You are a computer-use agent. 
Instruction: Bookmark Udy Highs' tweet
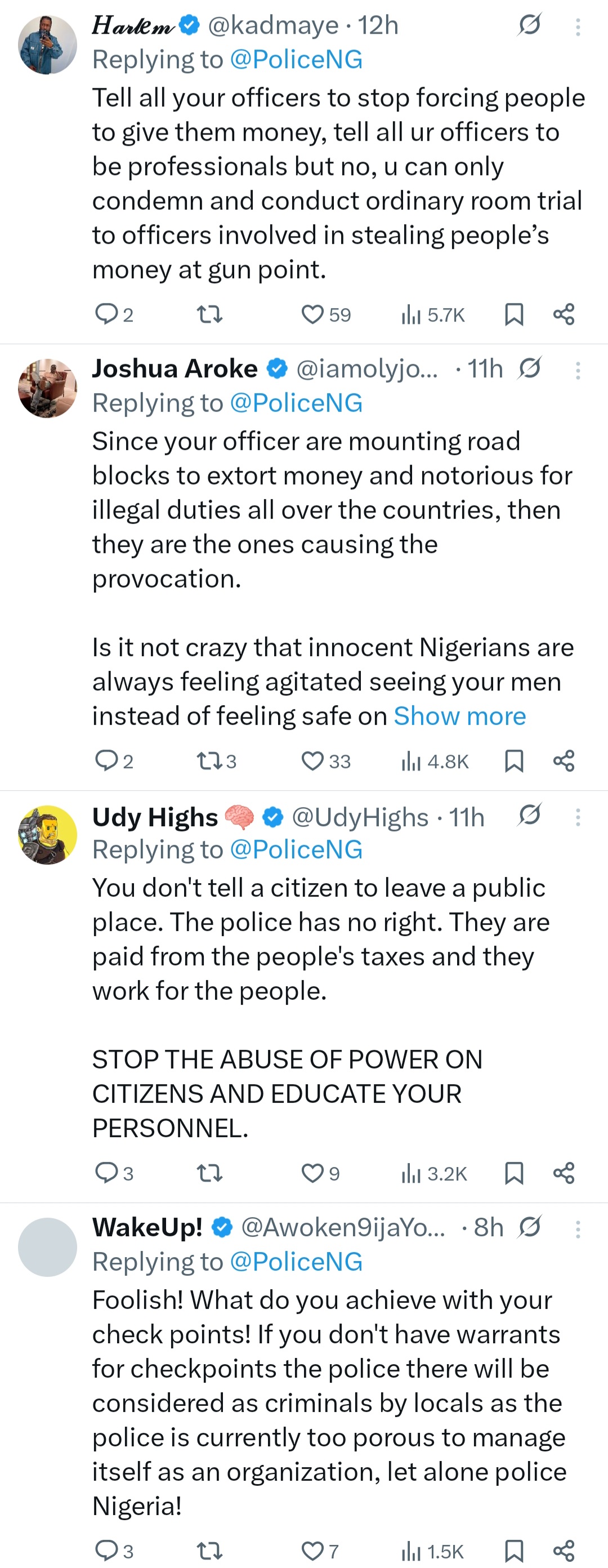click(x=515, y=1173)
